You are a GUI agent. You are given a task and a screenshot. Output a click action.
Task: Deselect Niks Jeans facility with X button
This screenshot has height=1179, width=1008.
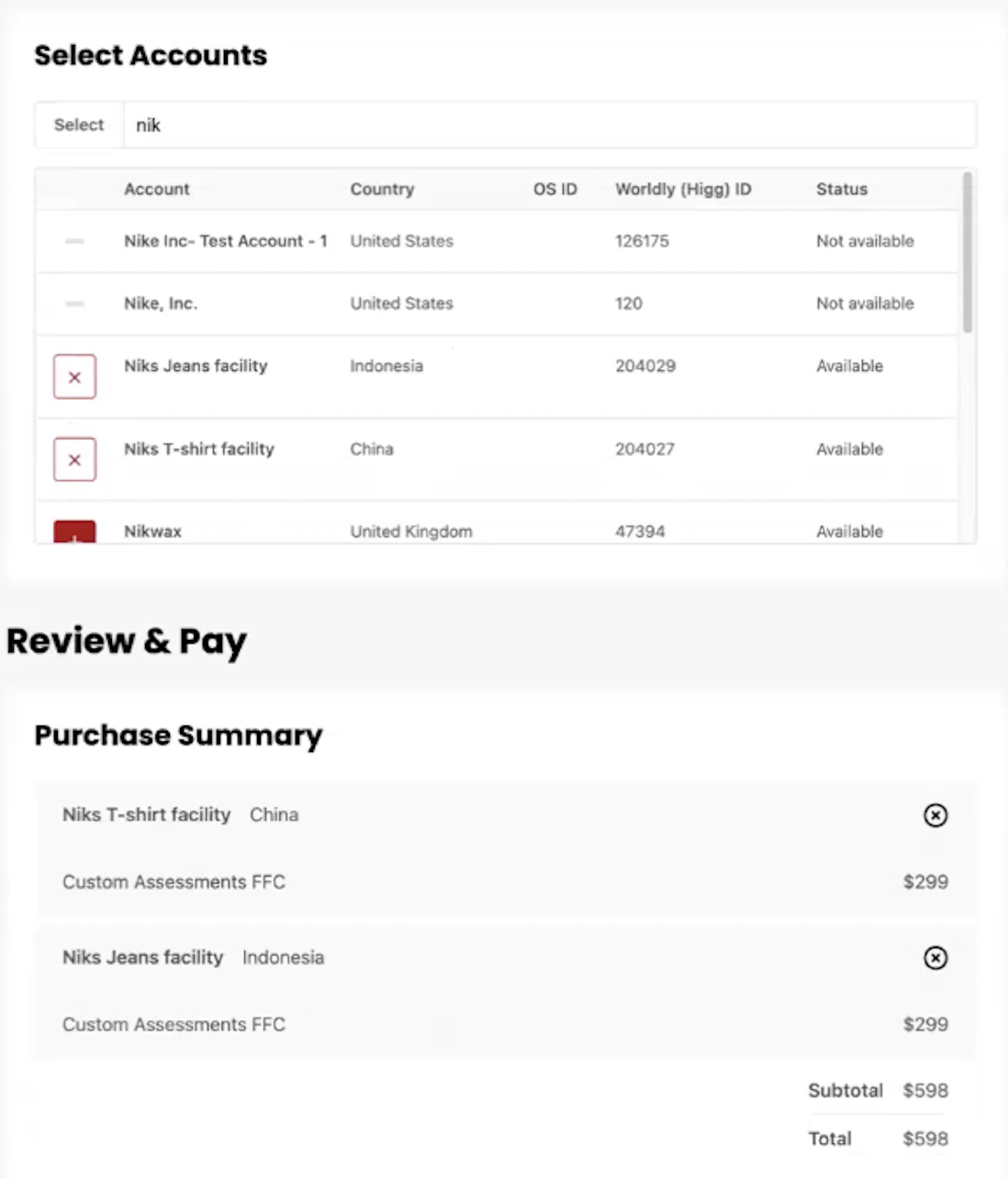pyautogui.click(x=74, y=377)
